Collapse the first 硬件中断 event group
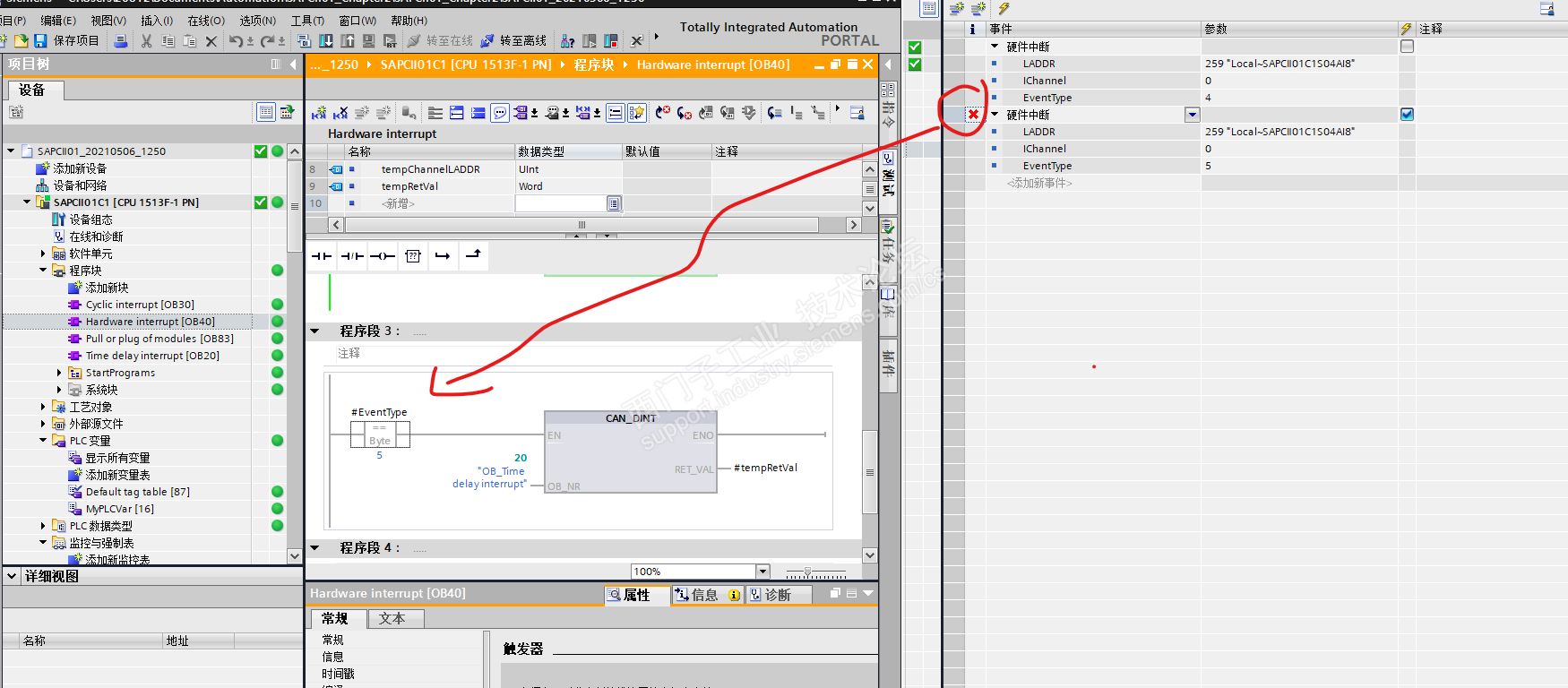Viewport: 1568px width, 688px height. point(995,47)
